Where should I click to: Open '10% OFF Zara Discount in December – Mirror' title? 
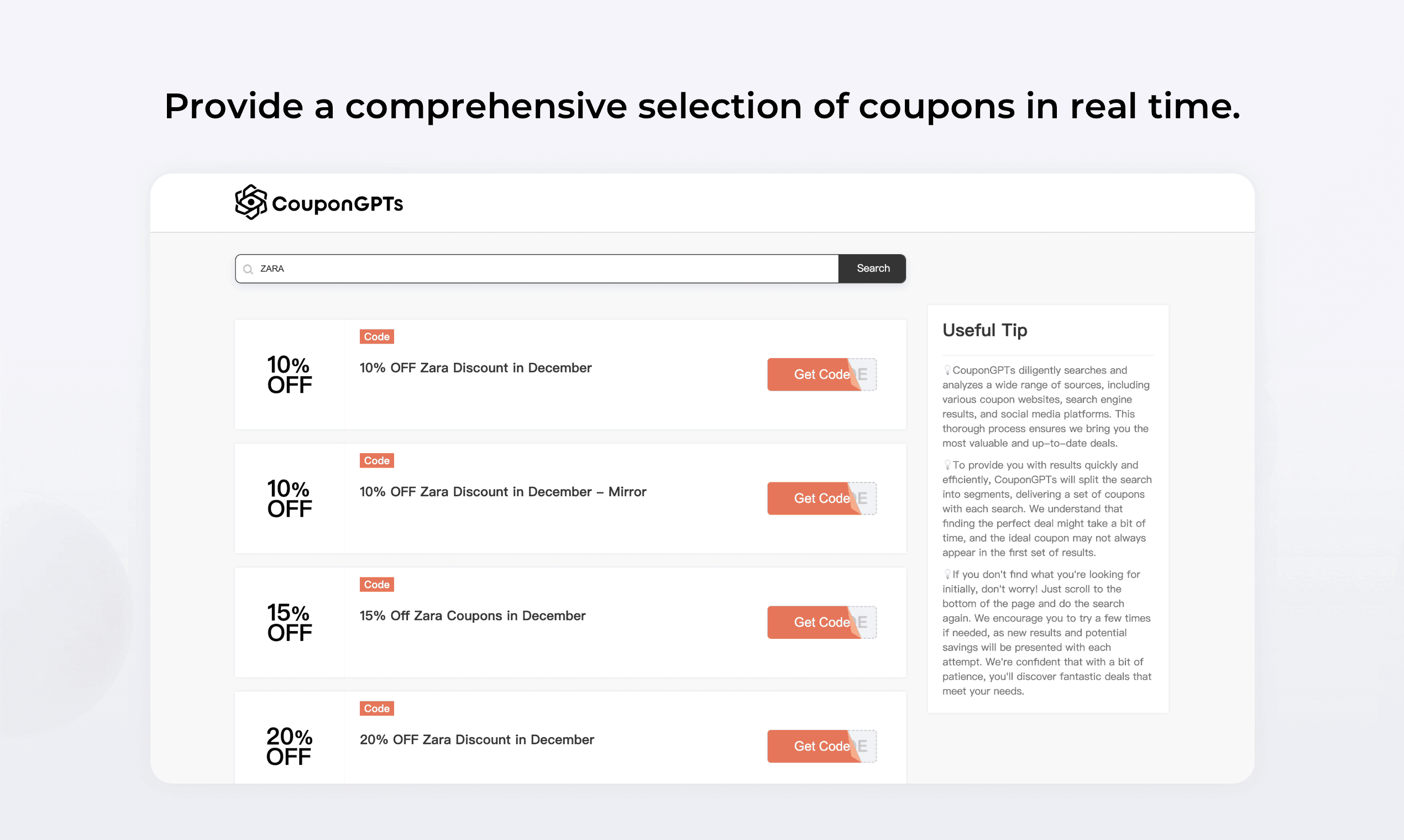click(502, 492)
